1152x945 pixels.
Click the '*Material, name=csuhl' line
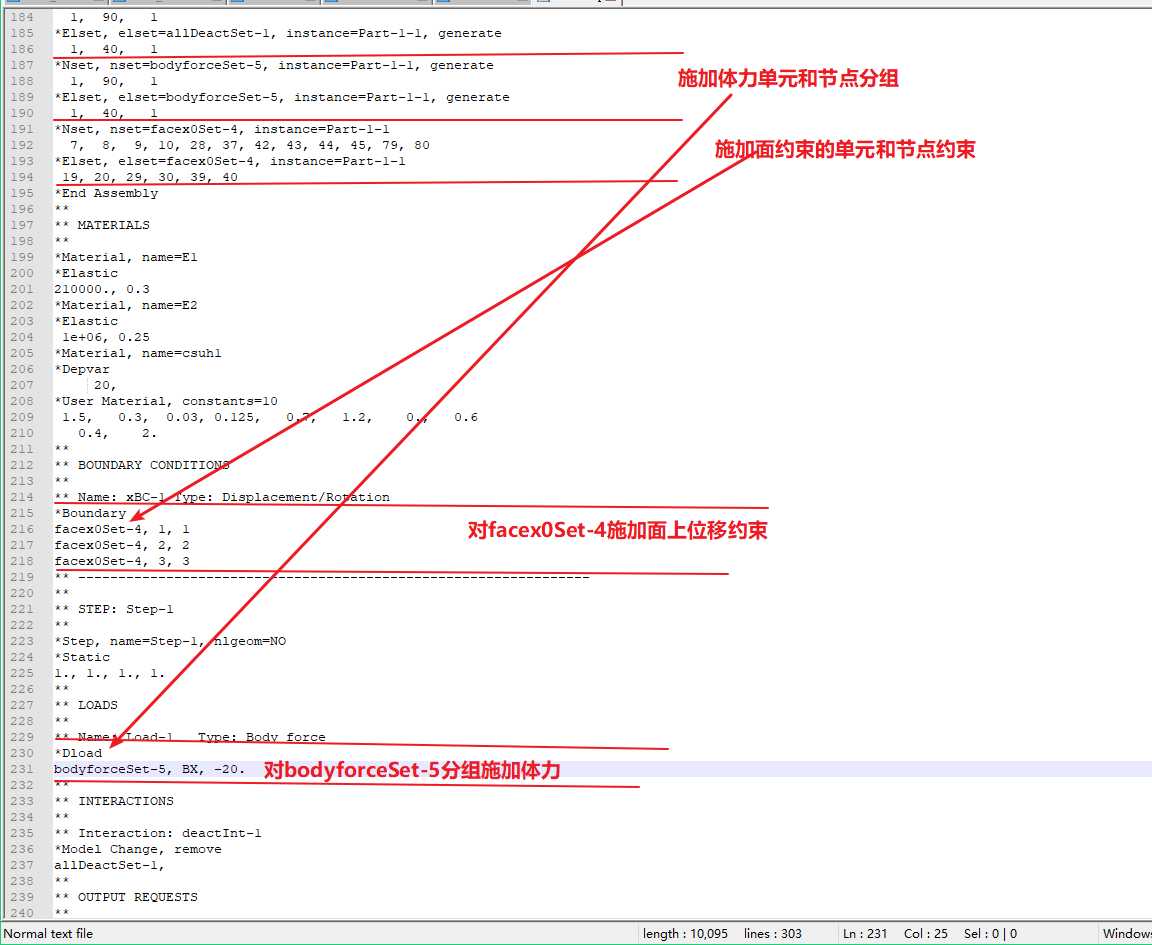[x=137, y=353]
